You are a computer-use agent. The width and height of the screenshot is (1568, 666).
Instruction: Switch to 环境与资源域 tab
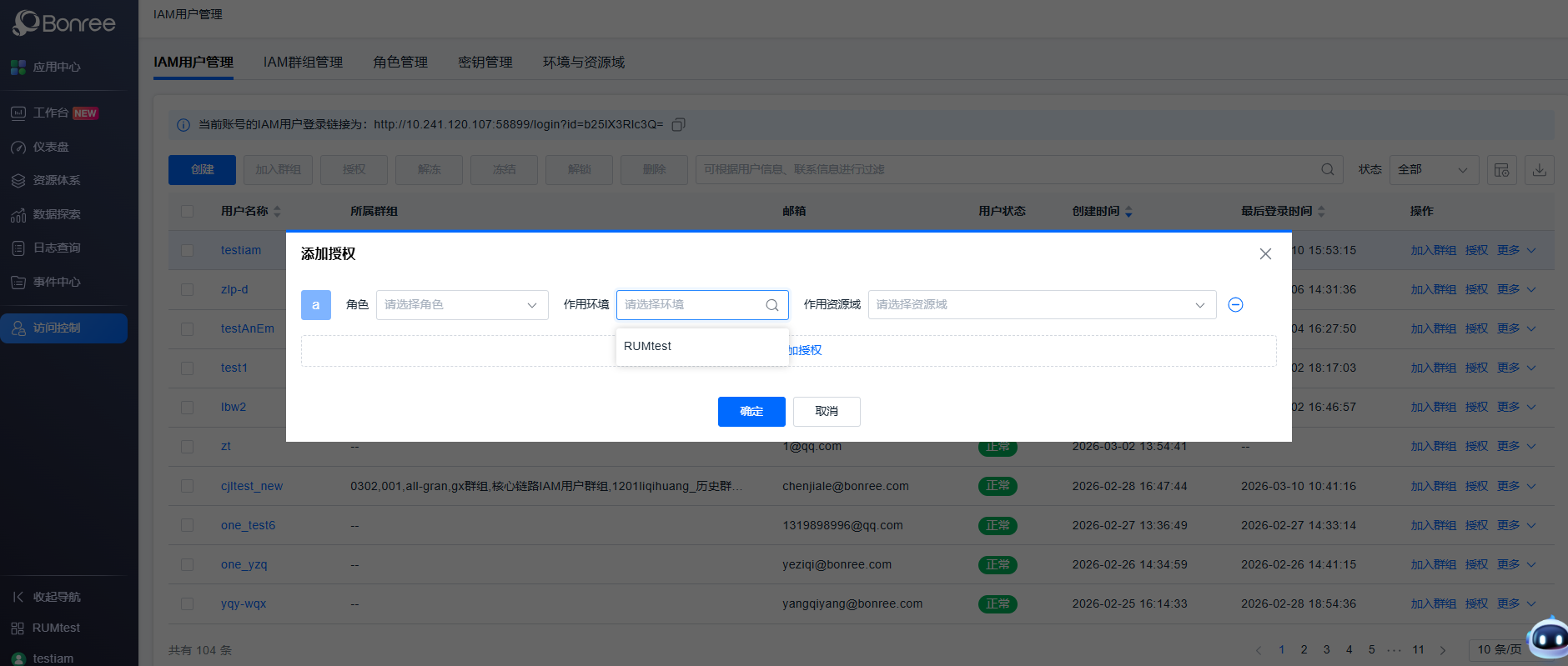(584, 63)
